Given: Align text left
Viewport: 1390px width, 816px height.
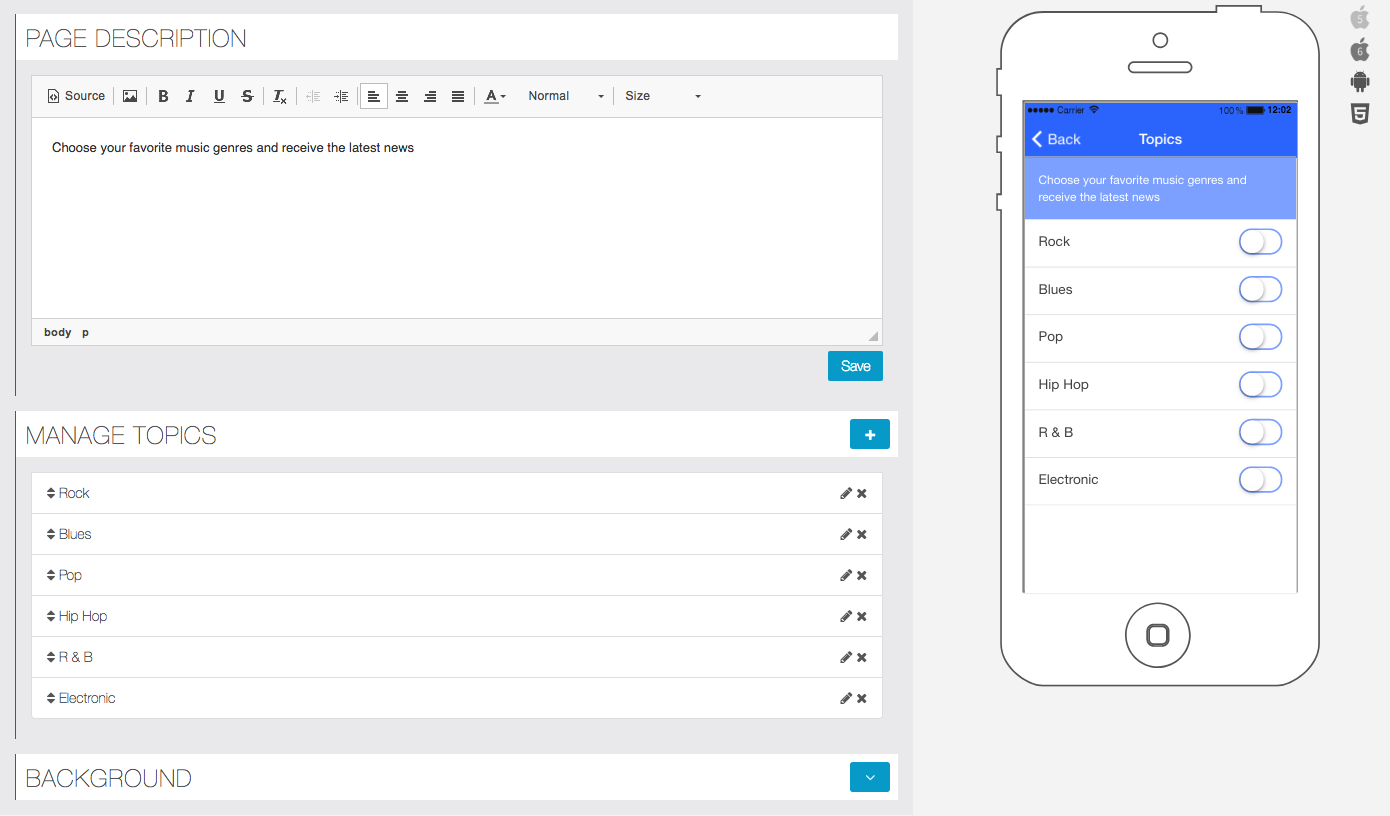Looking at the screenshot, I should (373, 96).
